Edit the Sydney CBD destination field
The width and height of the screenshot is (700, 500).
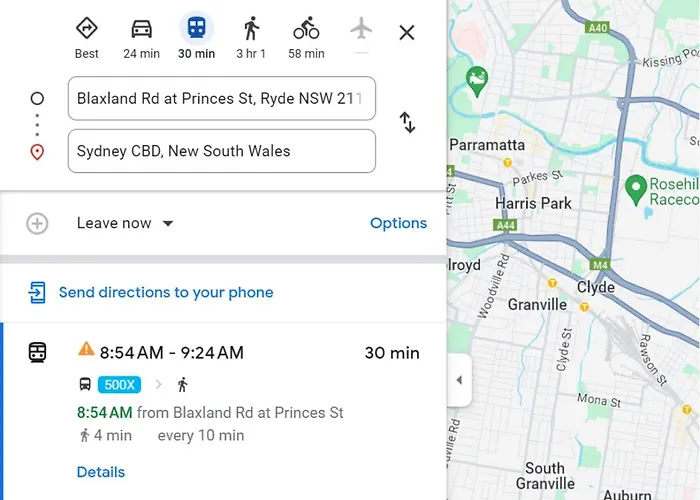pos(222,151)
